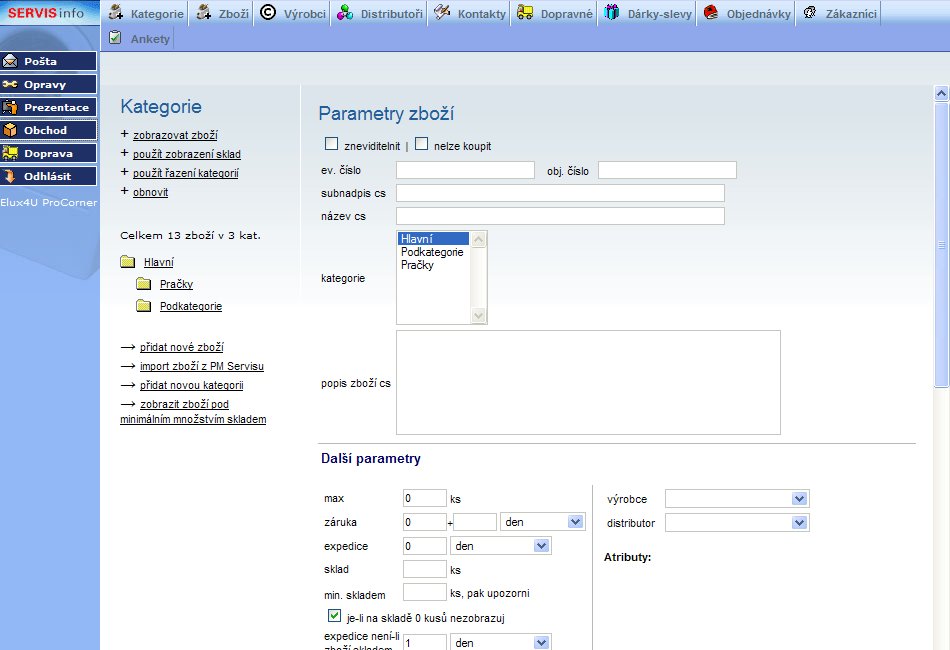The width and height of the screenshot is (950, 650).
Task: Click the Dopravné truck icon
Action: point(525,12)
